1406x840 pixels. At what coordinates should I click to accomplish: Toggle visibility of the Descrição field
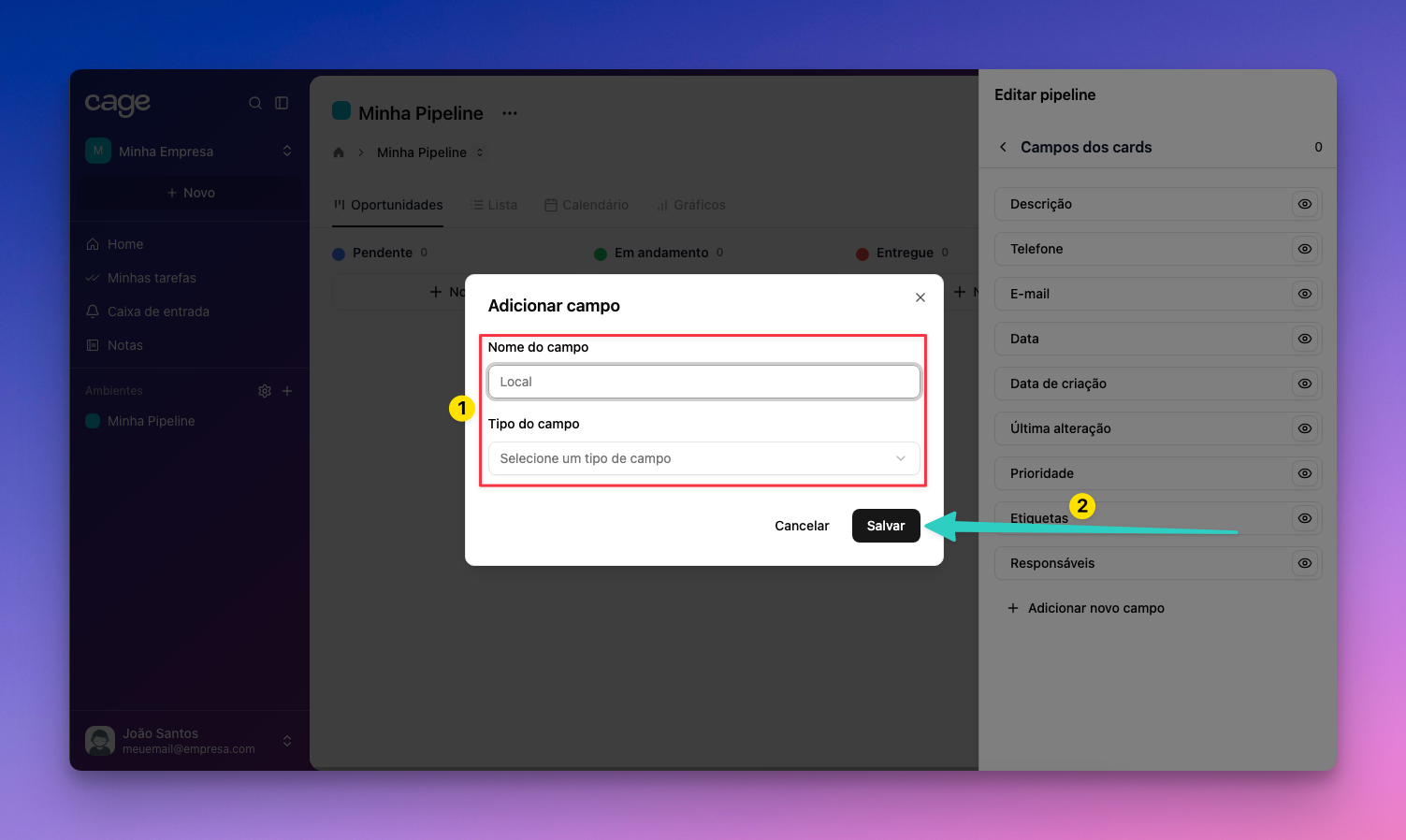pyautogui.click(x=1304, y=204)
